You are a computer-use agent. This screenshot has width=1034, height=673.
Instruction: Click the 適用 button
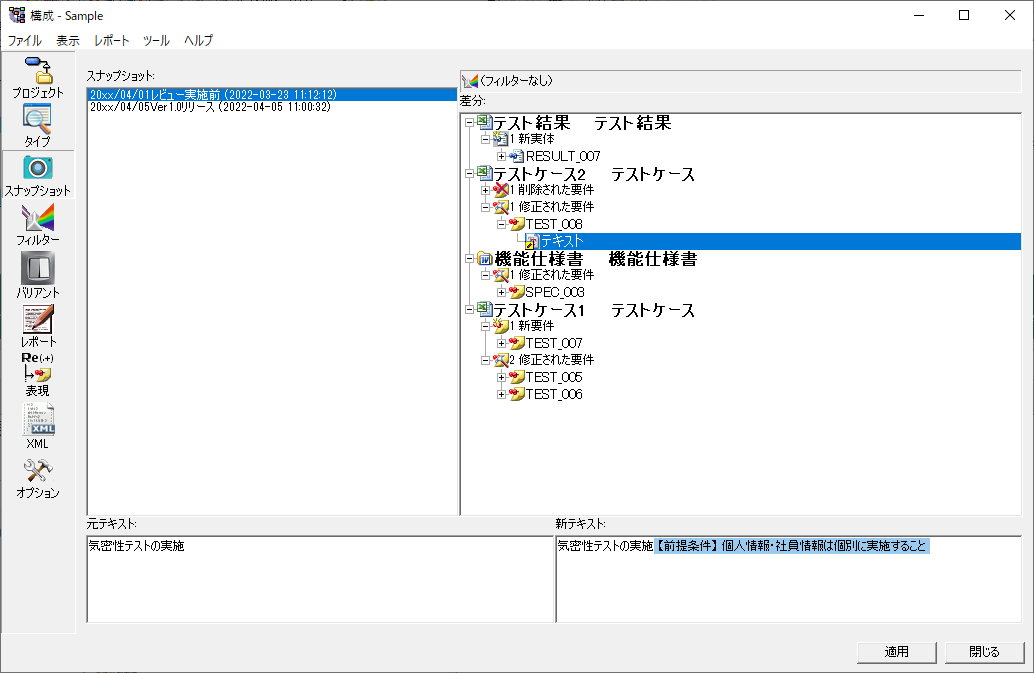pyautogui.click(x=896, y=652)
